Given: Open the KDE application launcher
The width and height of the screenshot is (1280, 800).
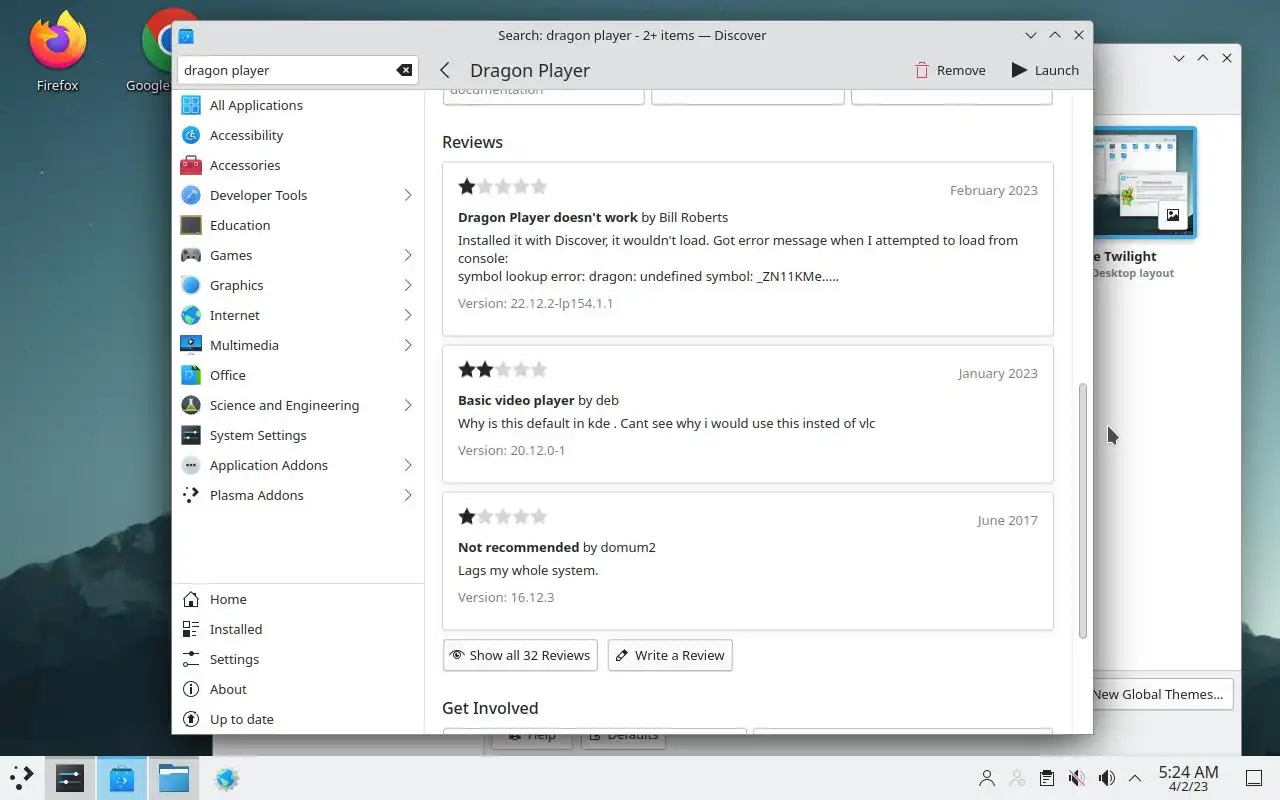Looking at the screenshot, I should [x=22, y=778].
